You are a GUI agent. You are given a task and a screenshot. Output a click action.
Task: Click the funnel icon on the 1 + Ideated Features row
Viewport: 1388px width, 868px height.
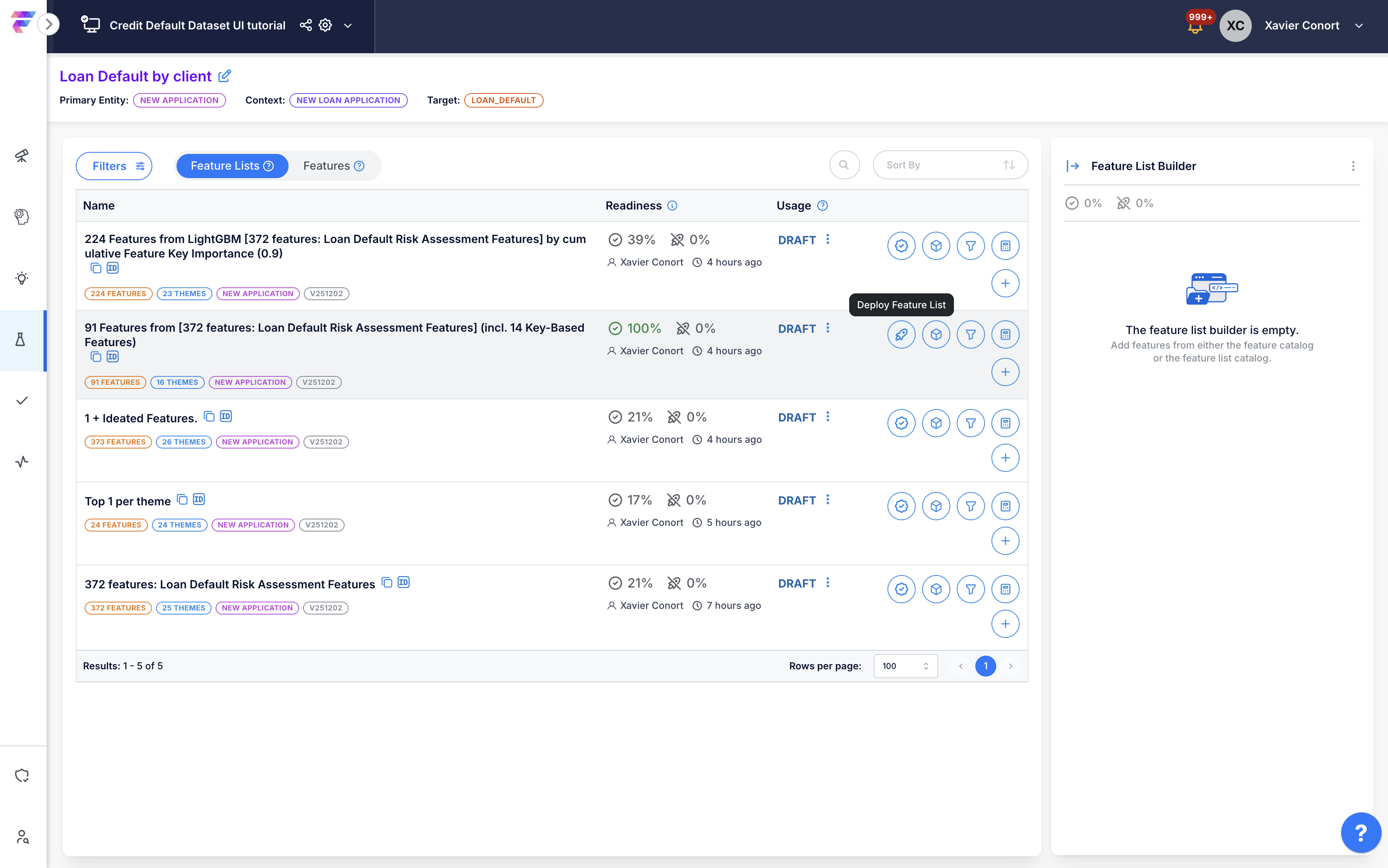(970, 424)
